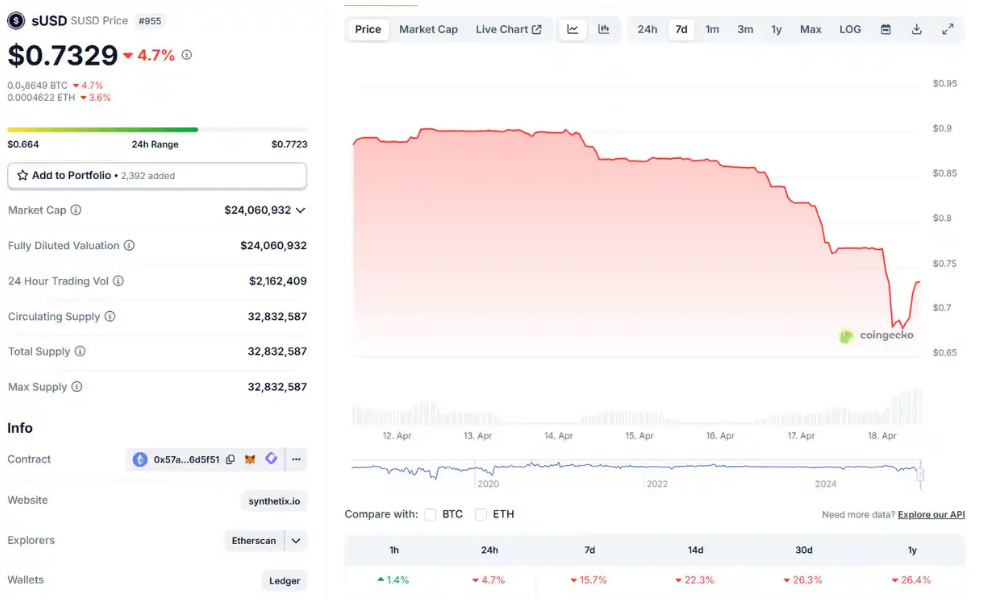Expand chart to fullscreen icon
989x604 pixels.
pyautogui.click(x=947, y=29)
